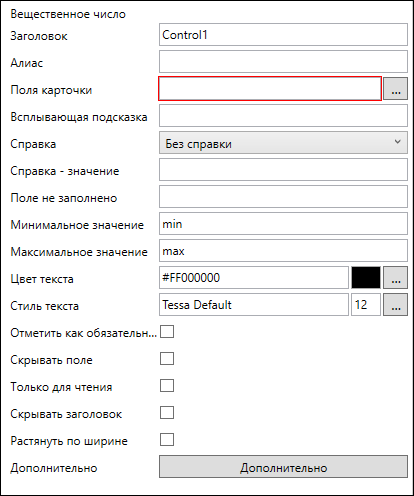
Task: Click the Минимальное значение field
Action: click(283, 224)
